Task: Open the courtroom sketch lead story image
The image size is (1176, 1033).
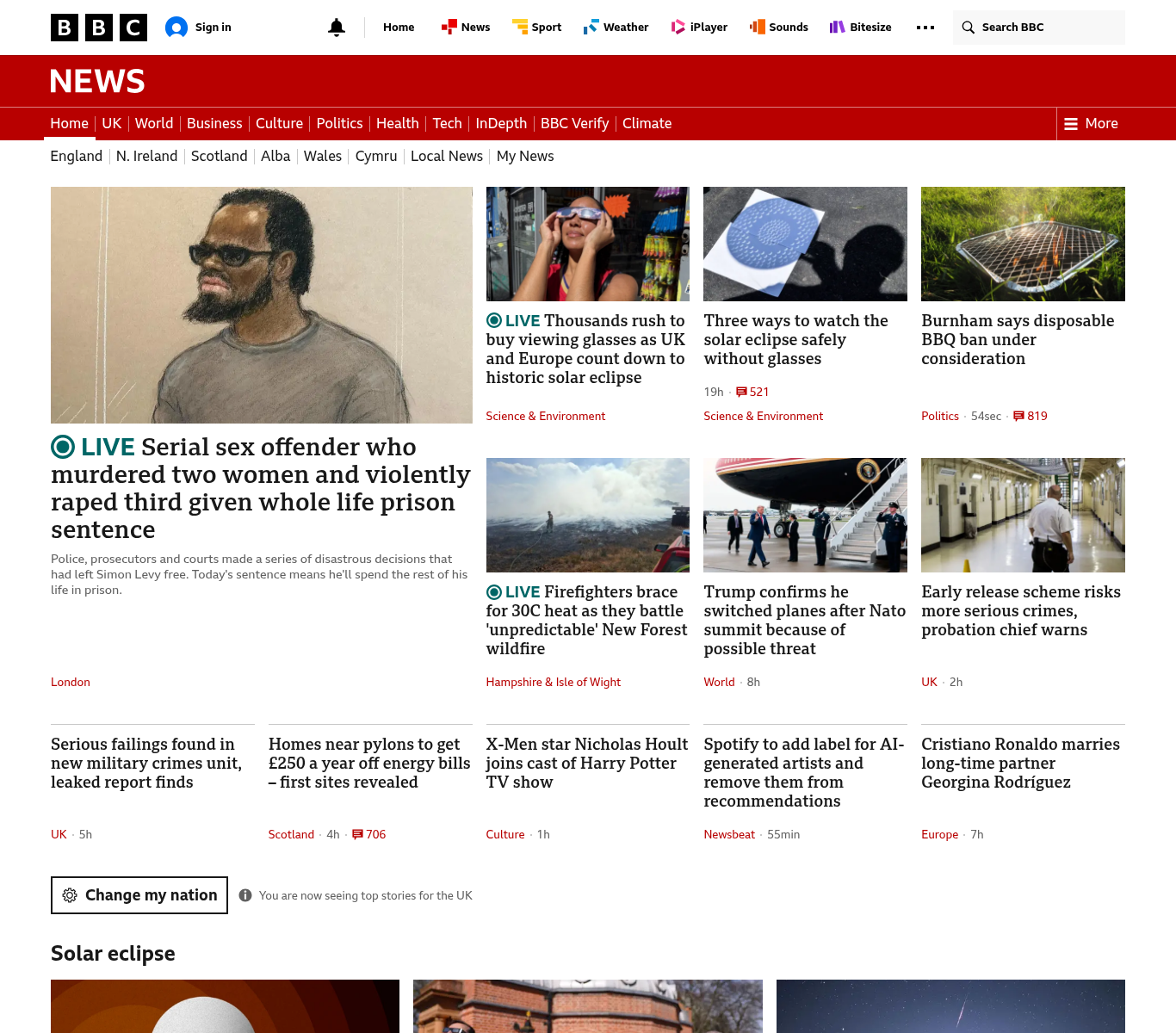Action: [x=262, y=305]
